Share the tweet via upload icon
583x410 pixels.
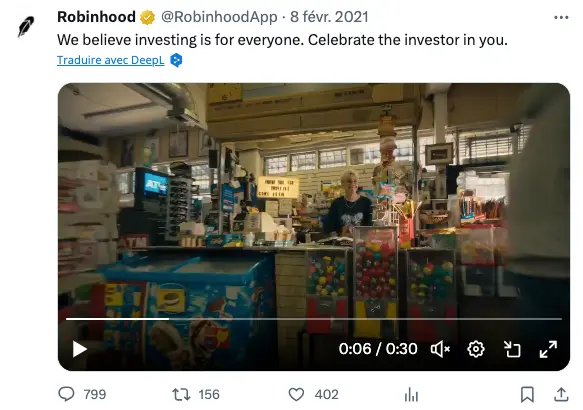click(561, 394)
